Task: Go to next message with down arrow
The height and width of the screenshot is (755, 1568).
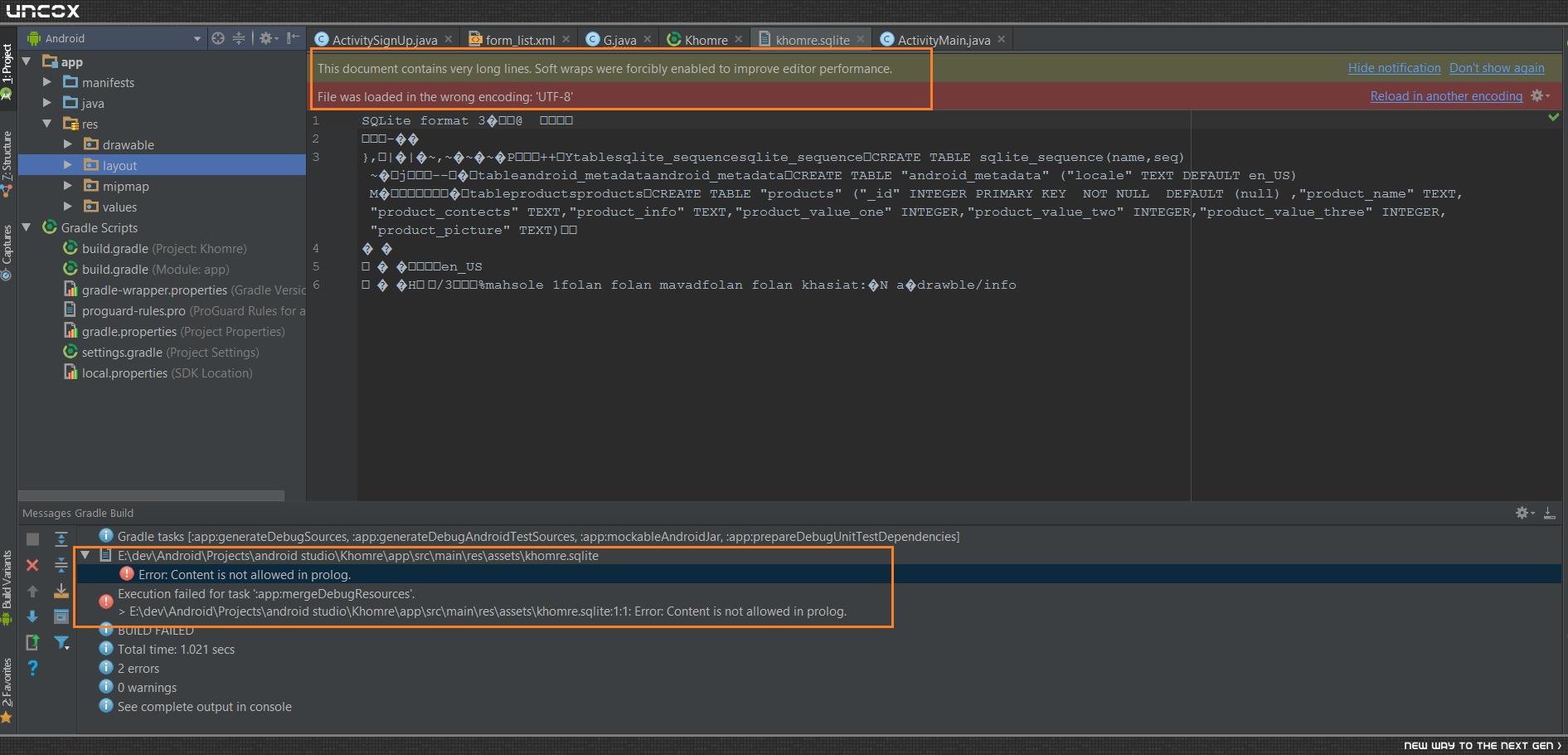Action: pos(32,616)
